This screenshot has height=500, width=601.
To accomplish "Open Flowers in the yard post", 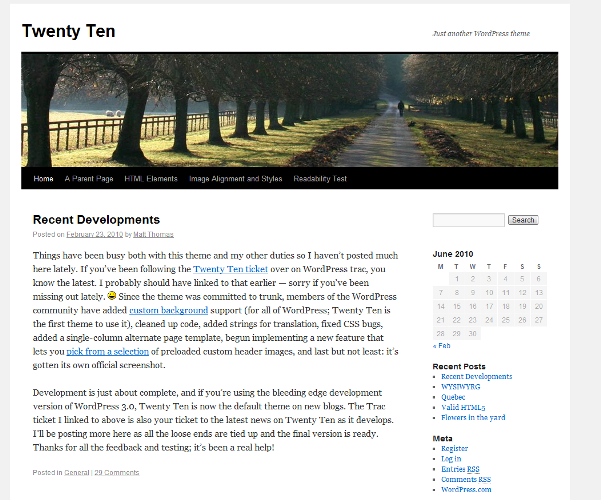I will coord(473,418).
